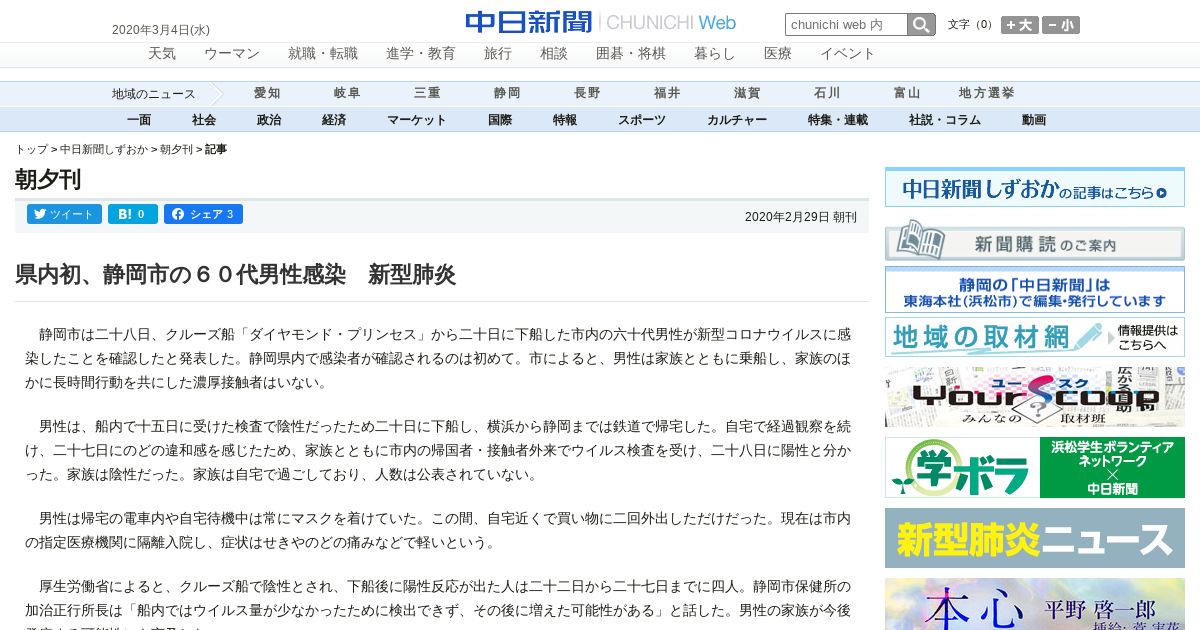Click the 朝夕刊 breadcrumb link

pos(176,149)
